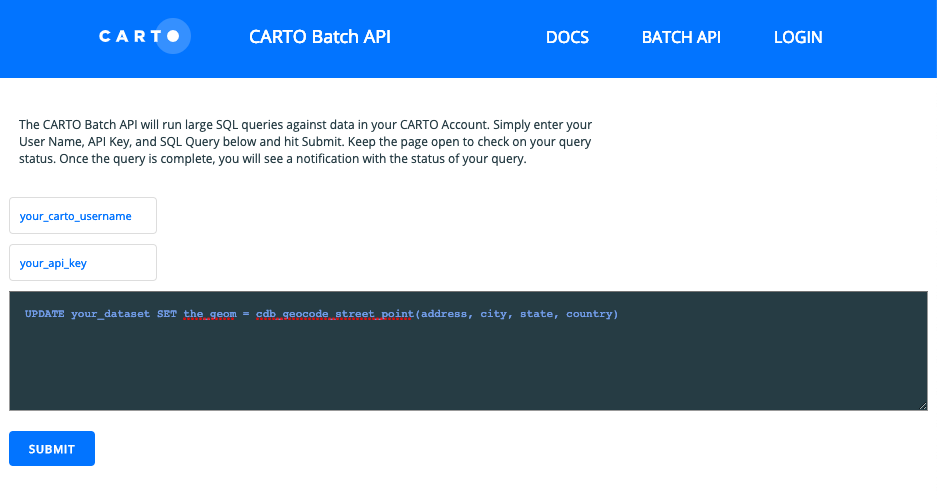Open the CARTO Batch API title link
This screenshot has width=937, height=499.
(x=320, y=36)
